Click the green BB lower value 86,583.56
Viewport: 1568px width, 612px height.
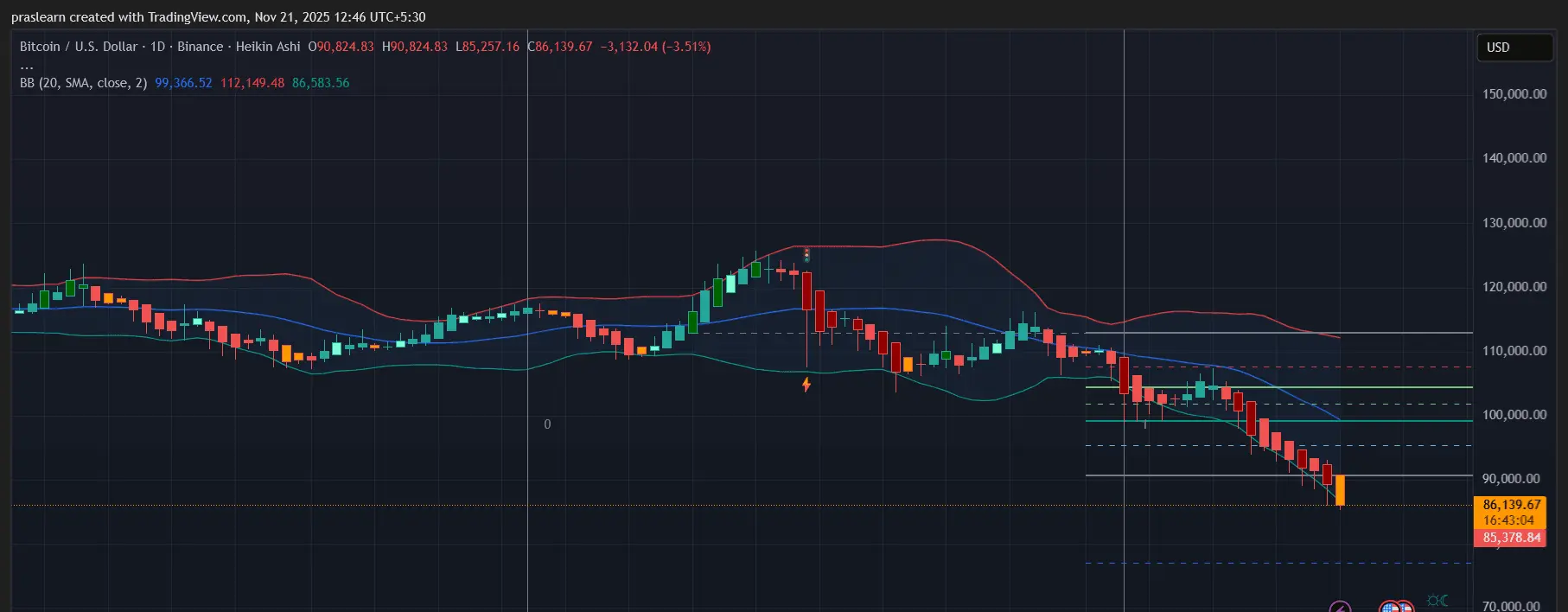point(321,83)
